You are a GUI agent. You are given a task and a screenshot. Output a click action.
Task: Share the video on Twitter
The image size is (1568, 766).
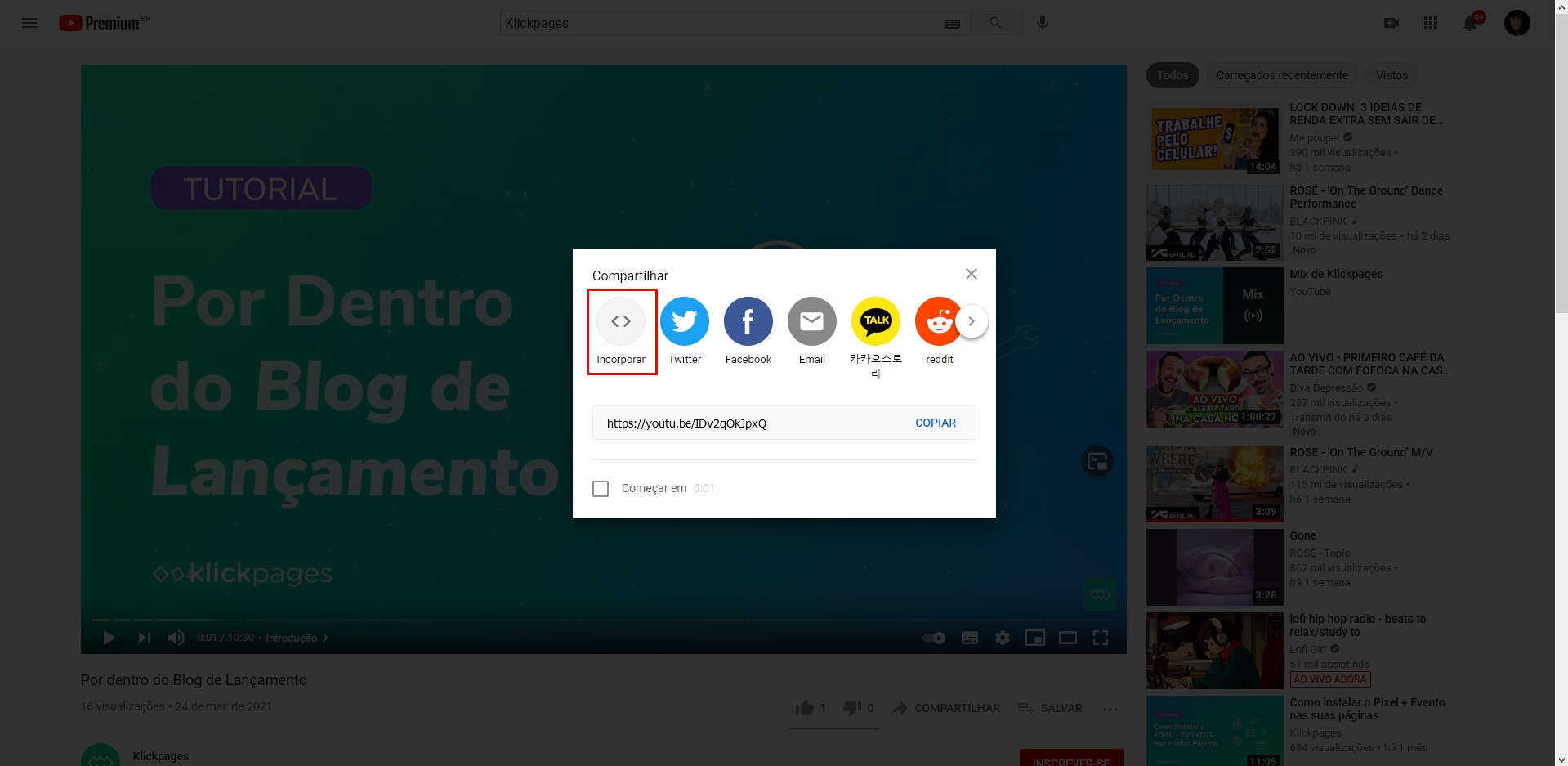coord(685,331)
